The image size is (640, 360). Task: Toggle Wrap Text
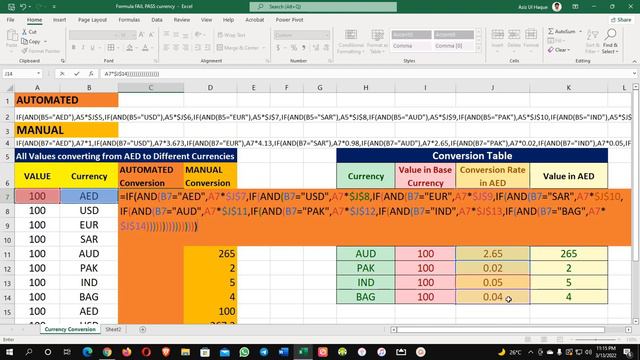pyautogui.click(x=231, y=35)
